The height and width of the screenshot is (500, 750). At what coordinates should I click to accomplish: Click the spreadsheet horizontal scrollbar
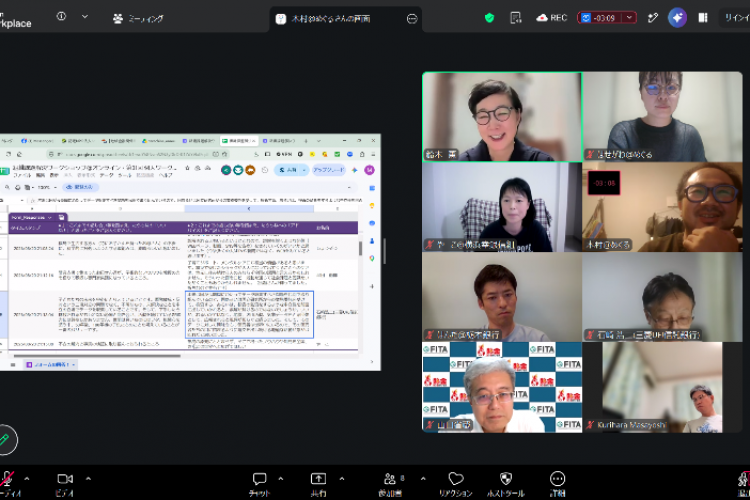click(97, 356)
